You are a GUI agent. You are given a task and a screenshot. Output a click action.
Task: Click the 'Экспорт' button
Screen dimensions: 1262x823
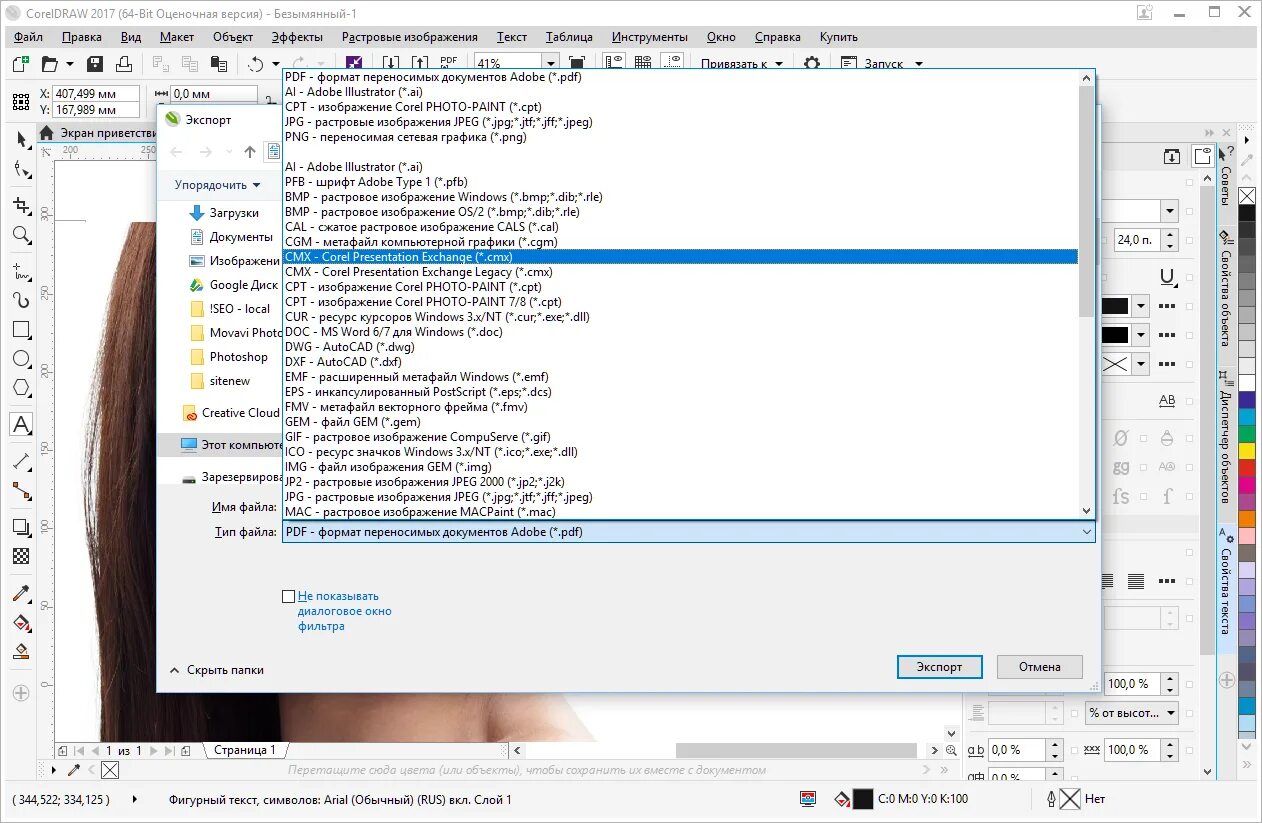pos(939,667)
